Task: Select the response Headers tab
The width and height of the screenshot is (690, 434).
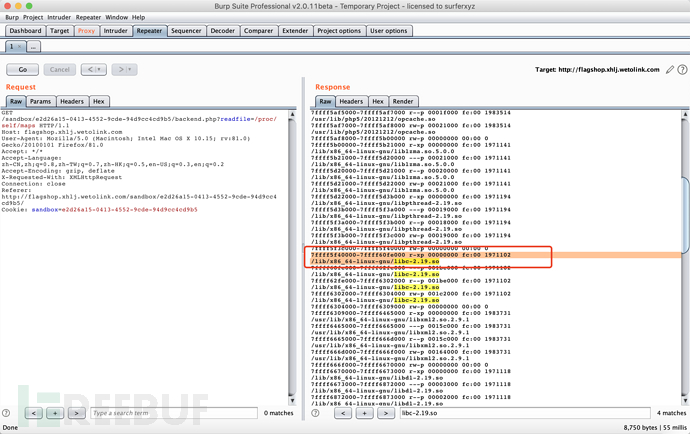Action: (x=351, y=101)
